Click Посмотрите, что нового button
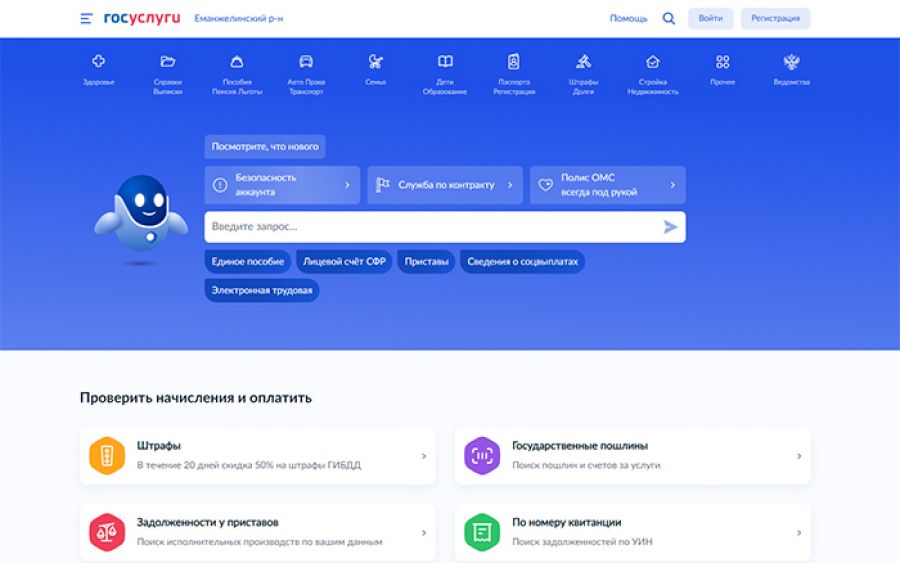This screenshot has height=563, width=900. click(x=265, y=146)
